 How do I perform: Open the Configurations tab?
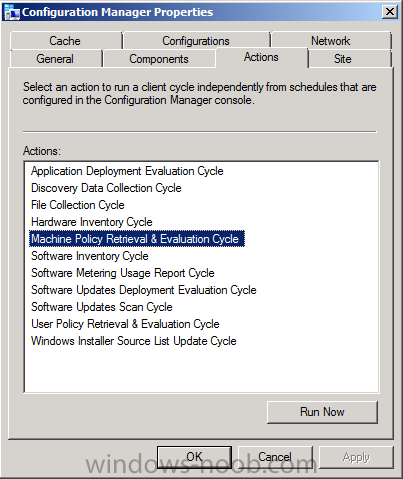coord(196,41)
